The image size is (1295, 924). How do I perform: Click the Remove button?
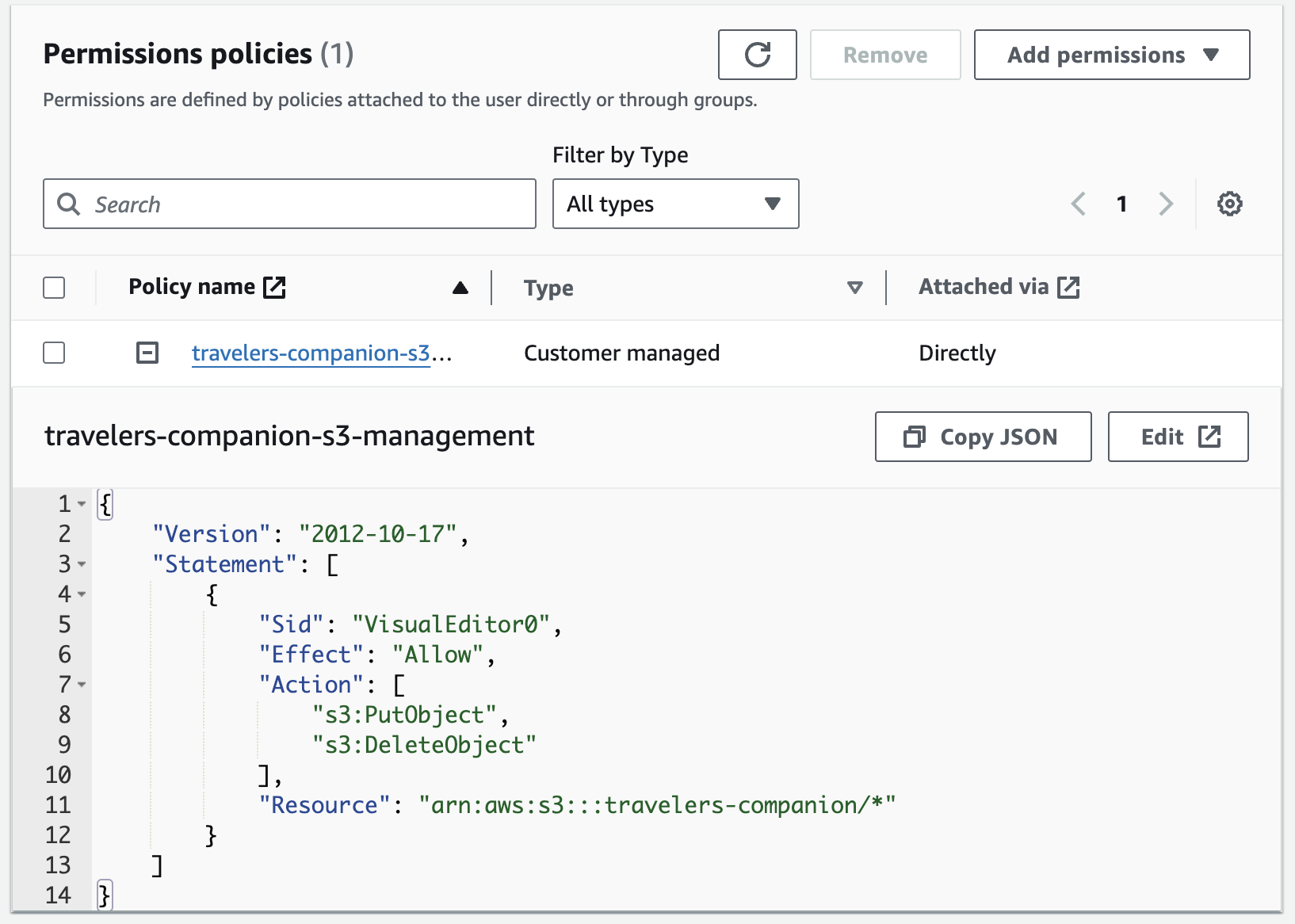point(884,55)
